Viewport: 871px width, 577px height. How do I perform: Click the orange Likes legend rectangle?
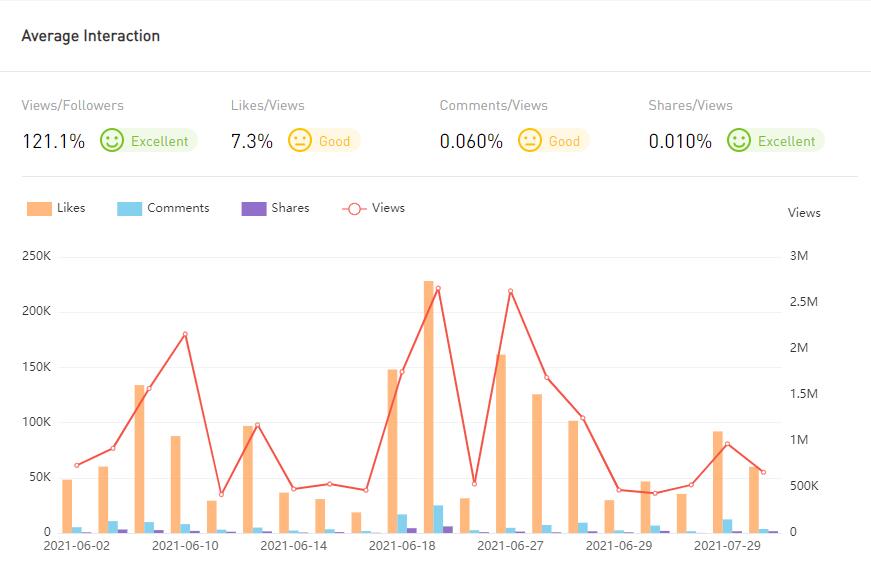click(39, 209)
